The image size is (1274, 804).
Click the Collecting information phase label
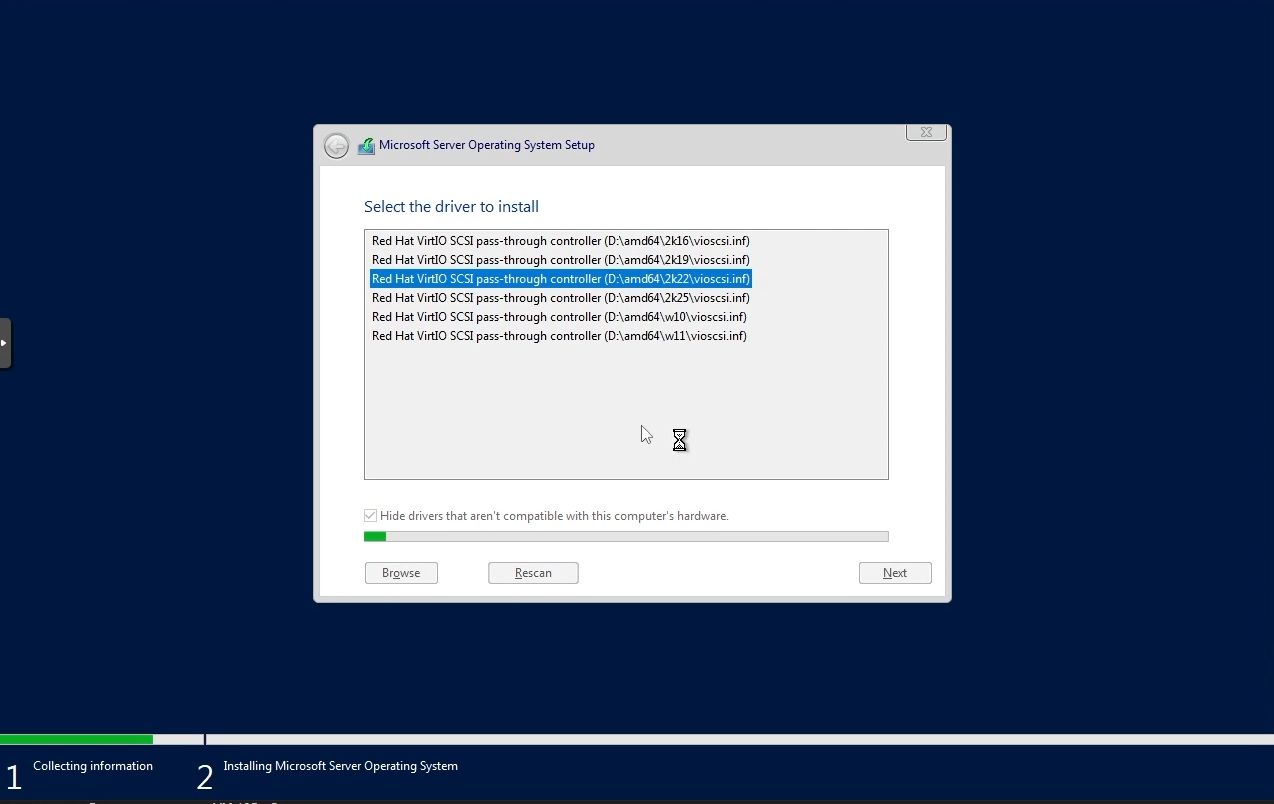(x=93, y=765)
